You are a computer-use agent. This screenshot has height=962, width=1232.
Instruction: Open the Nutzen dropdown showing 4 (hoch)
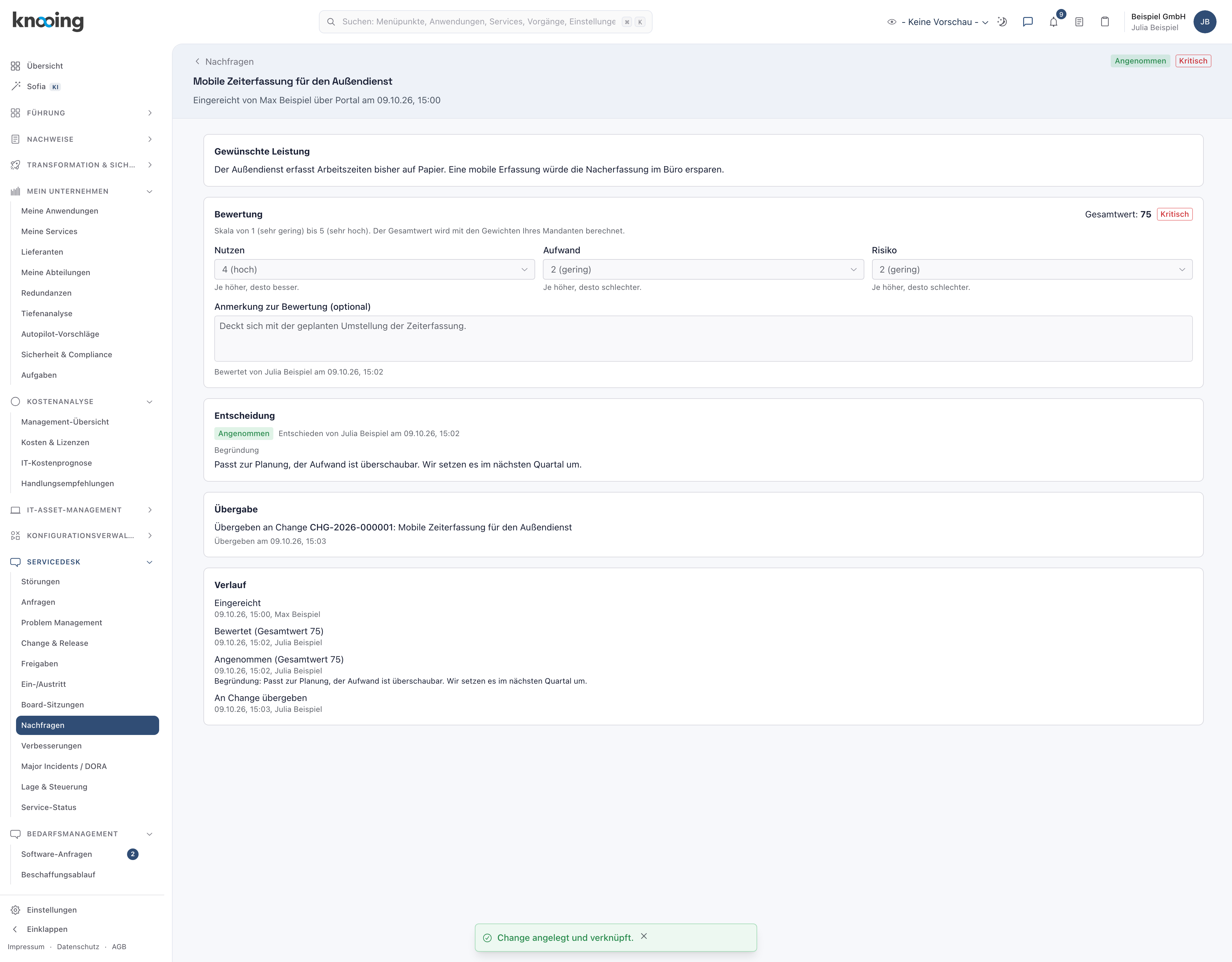tap(374, 270)
